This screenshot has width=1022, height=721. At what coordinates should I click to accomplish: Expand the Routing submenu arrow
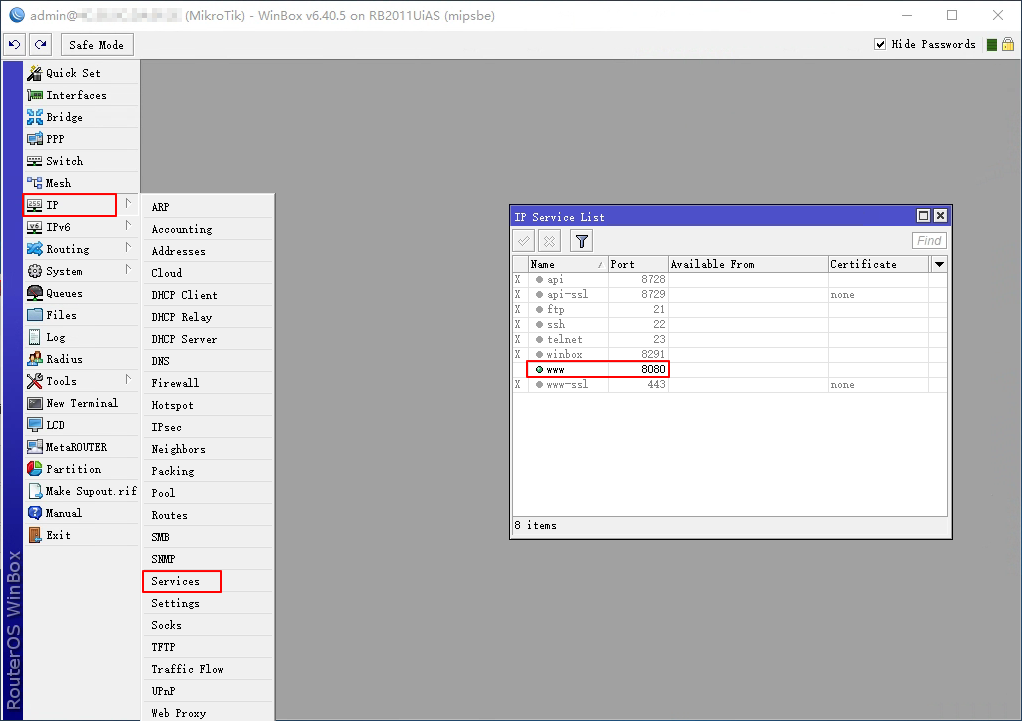[128, 248]
